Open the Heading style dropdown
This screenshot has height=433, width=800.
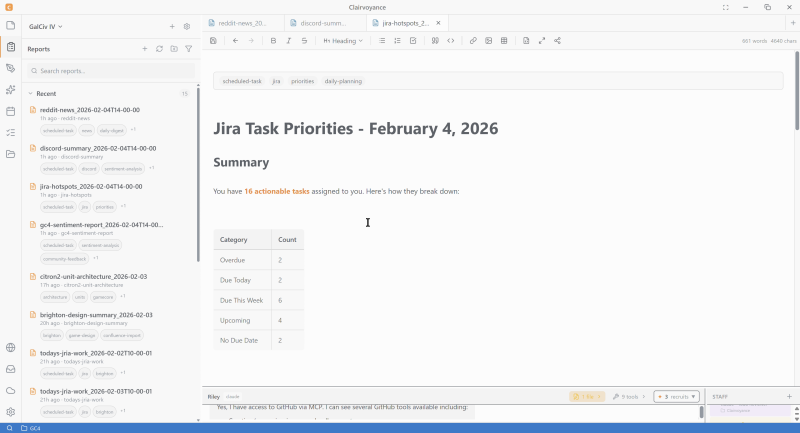pos(344,41)
